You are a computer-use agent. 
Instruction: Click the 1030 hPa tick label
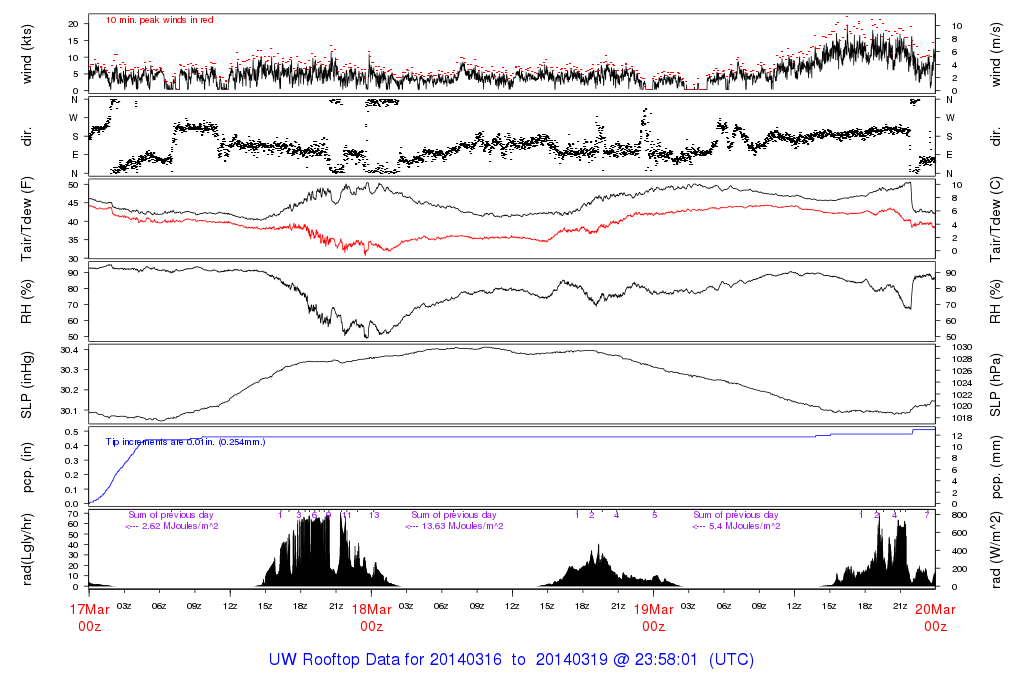[962, 347]
